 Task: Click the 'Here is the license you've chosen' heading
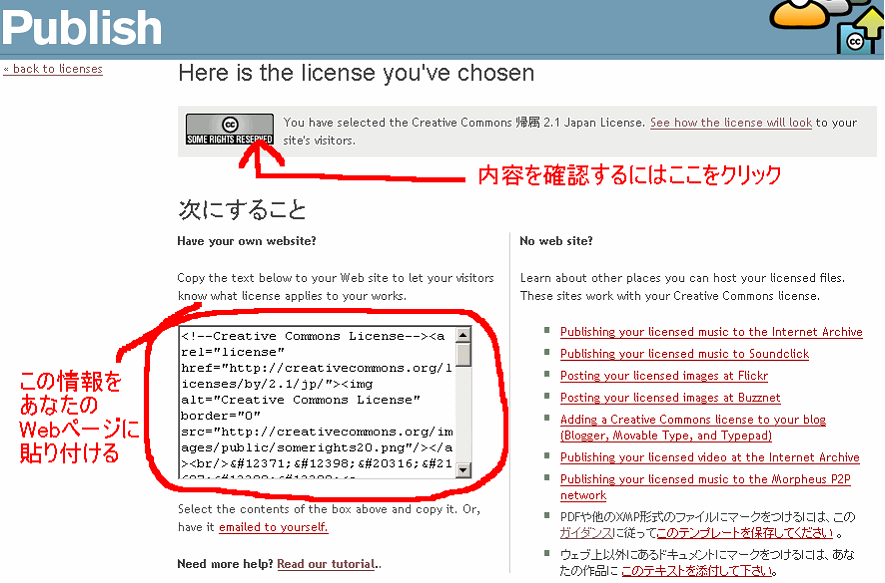[356, 73]
